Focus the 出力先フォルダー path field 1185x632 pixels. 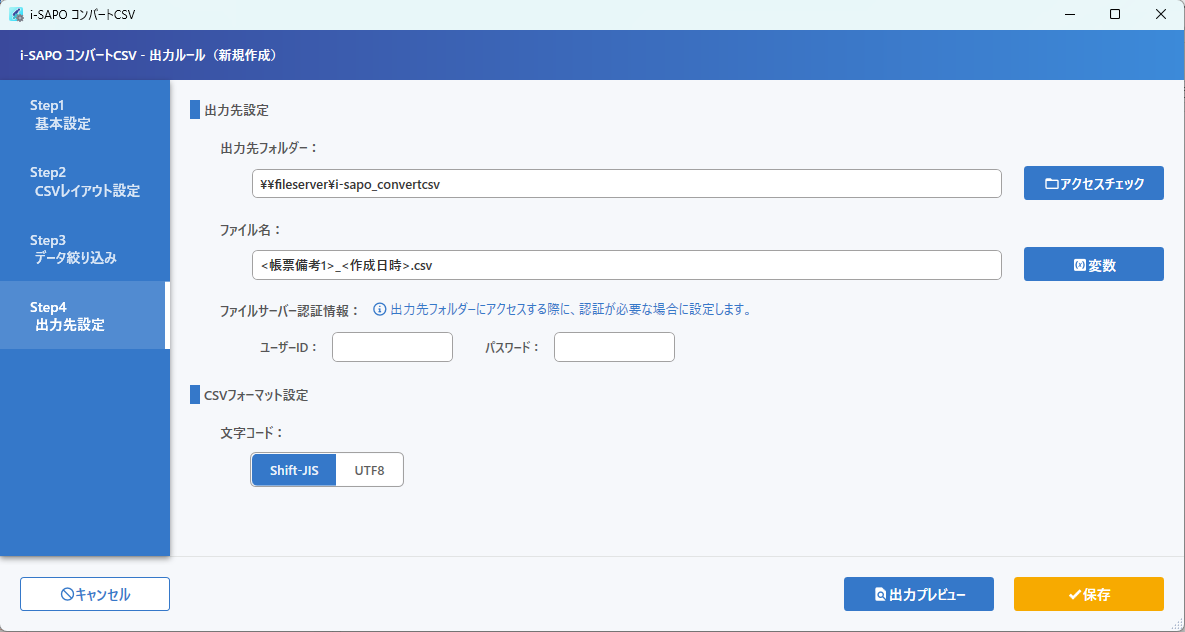[627, 184]
